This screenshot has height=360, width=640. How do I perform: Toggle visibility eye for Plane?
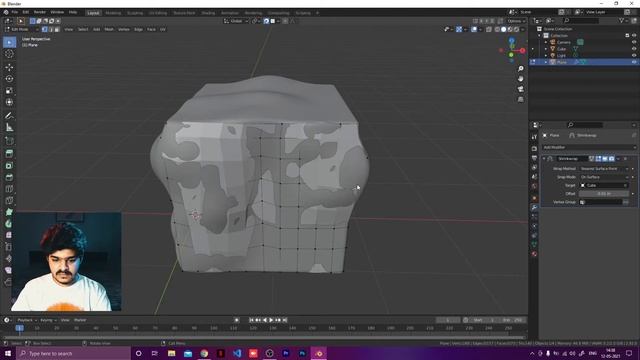pyautogui.click(x=634, y=62)
